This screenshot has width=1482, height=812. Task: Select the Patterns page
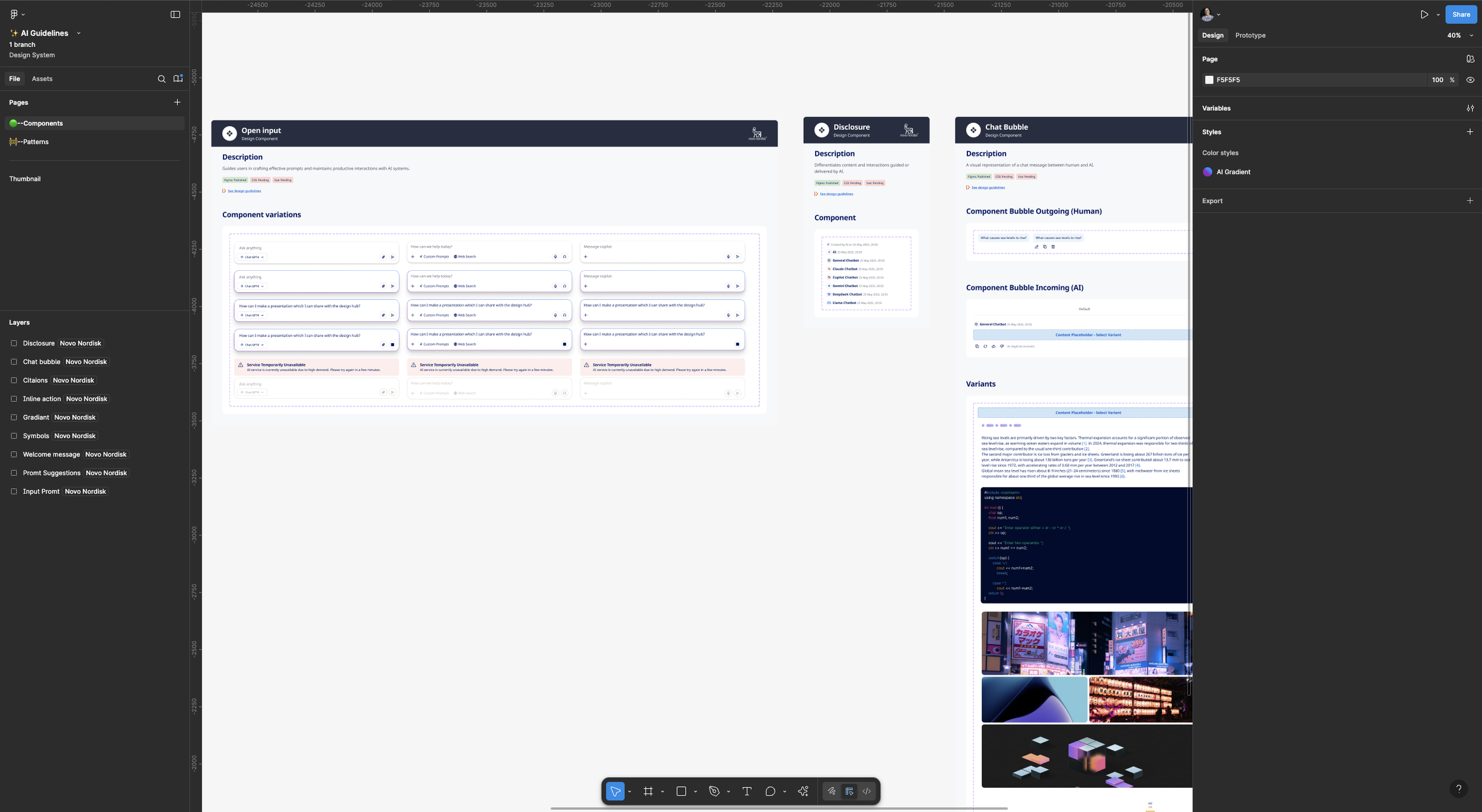[36, 142]
